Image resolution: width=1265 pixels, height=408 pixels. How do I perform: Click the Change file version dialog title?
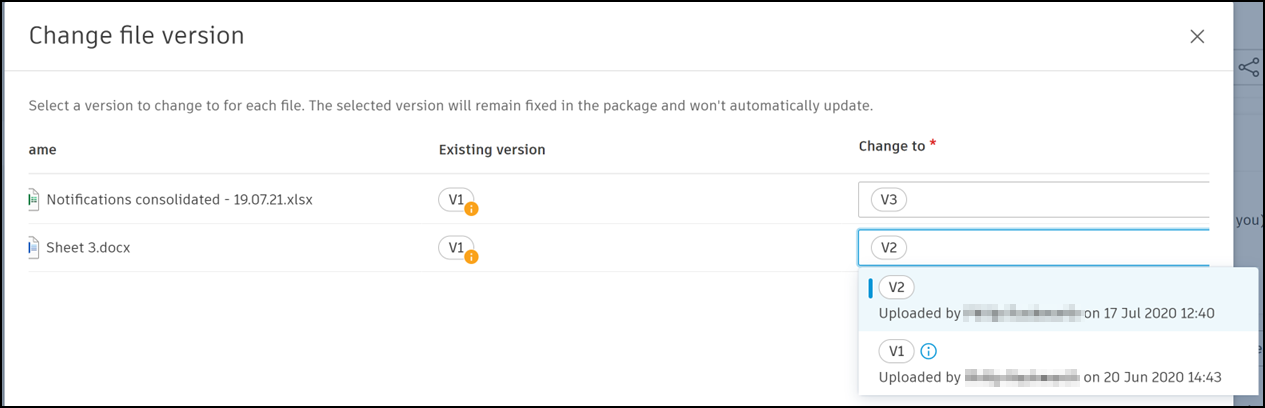pyautogui.click(x=137, y=36)
